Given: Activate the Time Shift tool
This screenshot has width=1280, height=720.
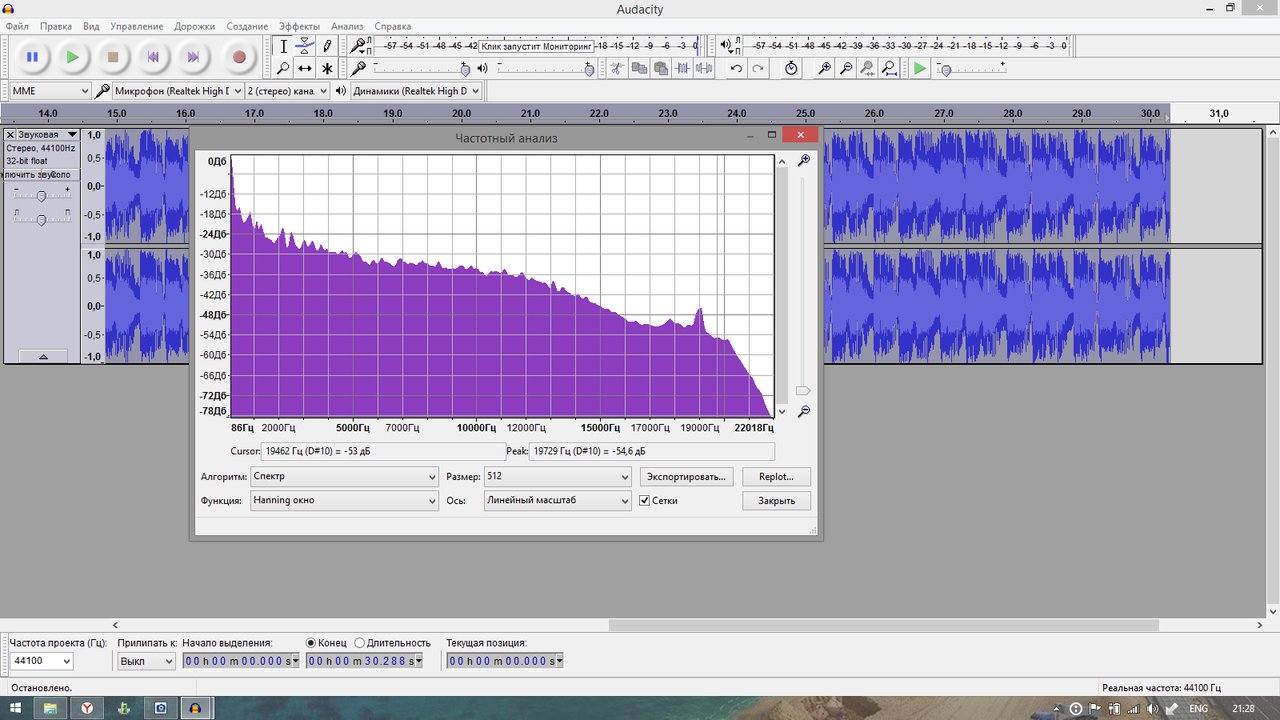Looking at the screenshot, I should (x=305, y=68).
